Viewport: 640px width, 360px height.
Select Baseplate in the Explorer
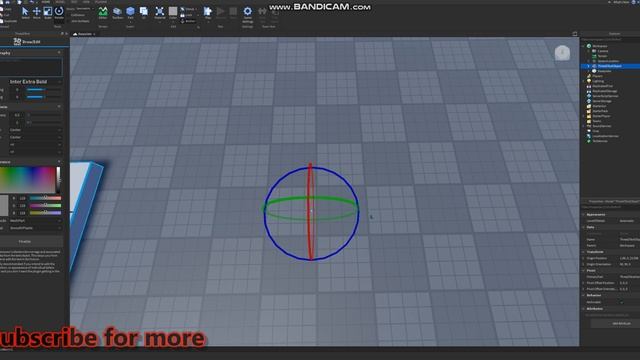pyautogui.click(x=604, y=71)
